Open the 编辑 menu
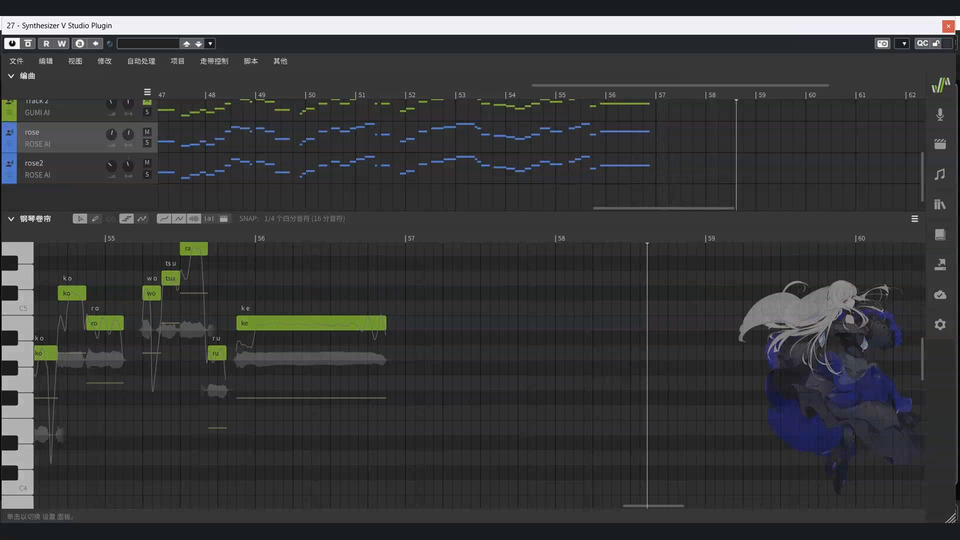 tap(46, 61)
